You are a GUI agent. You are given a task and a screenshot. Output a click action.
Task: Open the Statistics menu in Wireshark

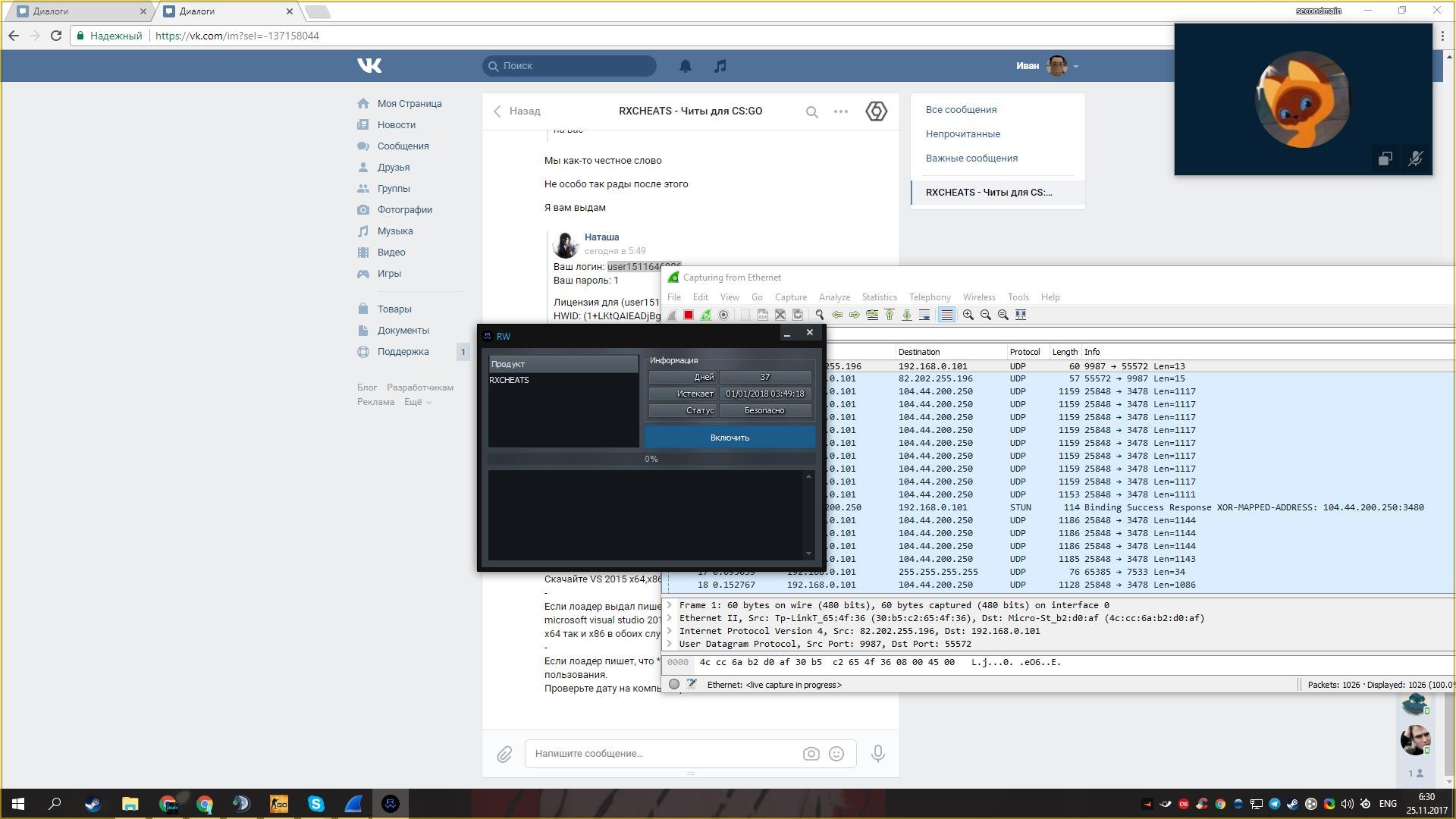pos(879,297)
